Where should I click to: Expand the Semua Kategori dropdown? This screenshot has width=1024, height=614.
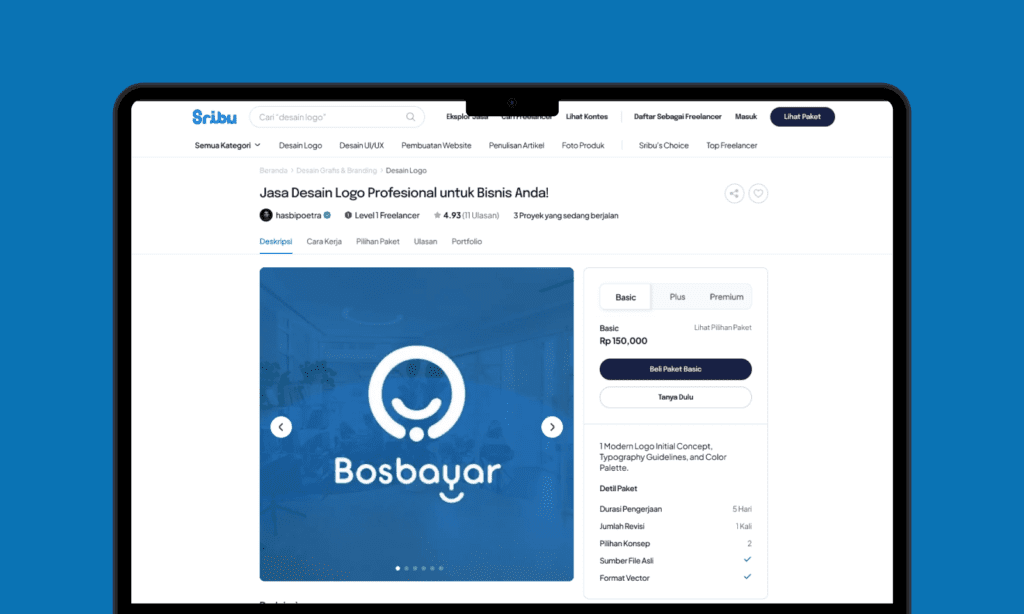click(227, 145)
